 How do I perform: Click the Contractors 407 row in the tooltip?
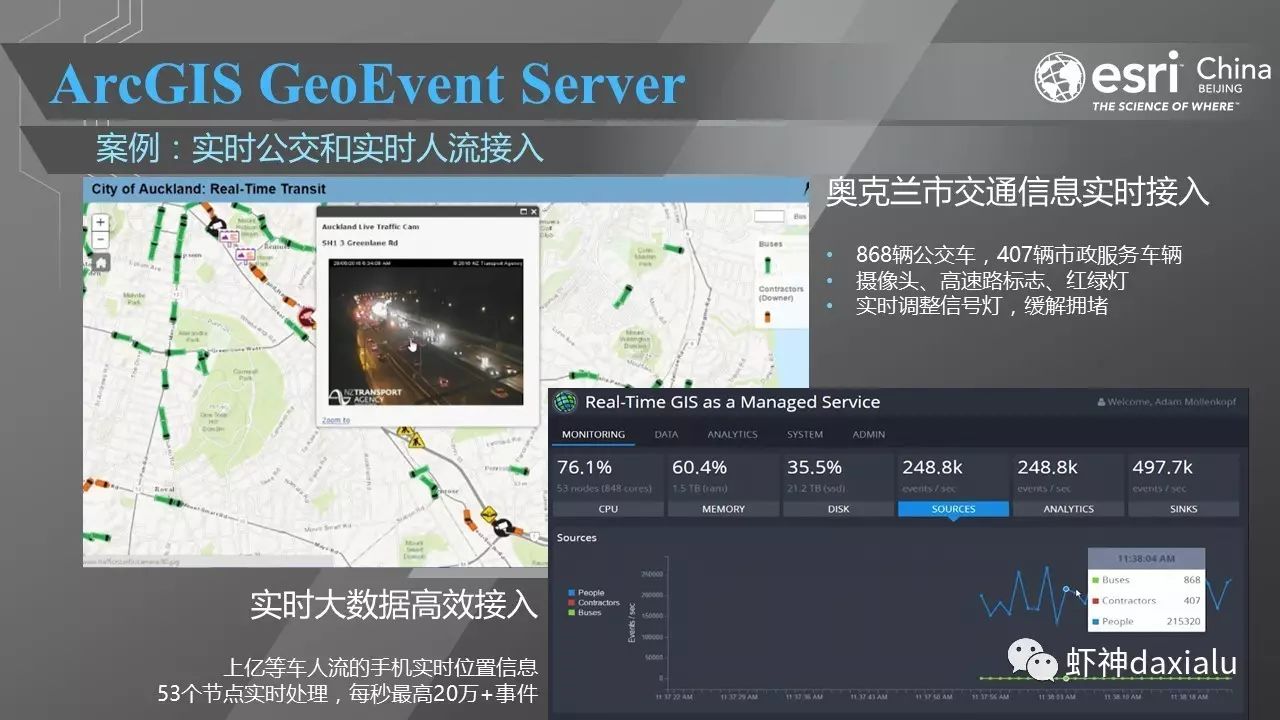1146,601
